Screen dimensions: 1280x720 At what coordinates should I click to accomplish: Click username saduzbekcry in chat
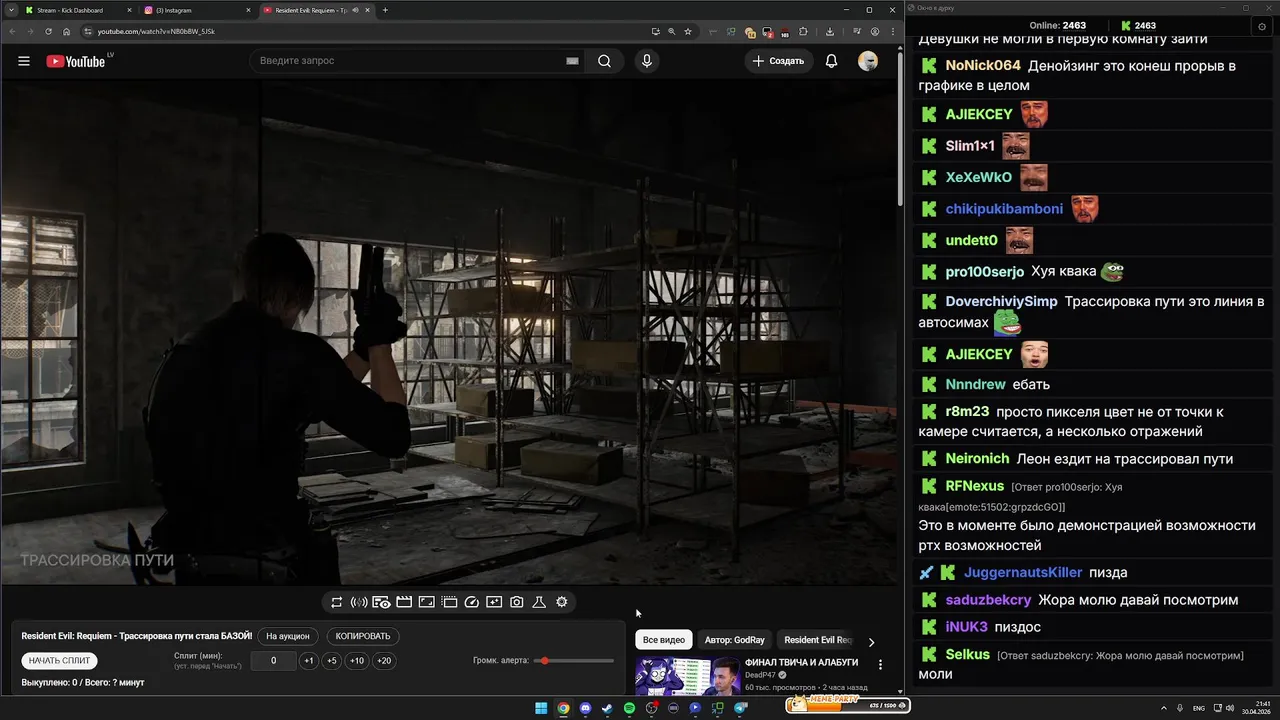tap(988, 600)
